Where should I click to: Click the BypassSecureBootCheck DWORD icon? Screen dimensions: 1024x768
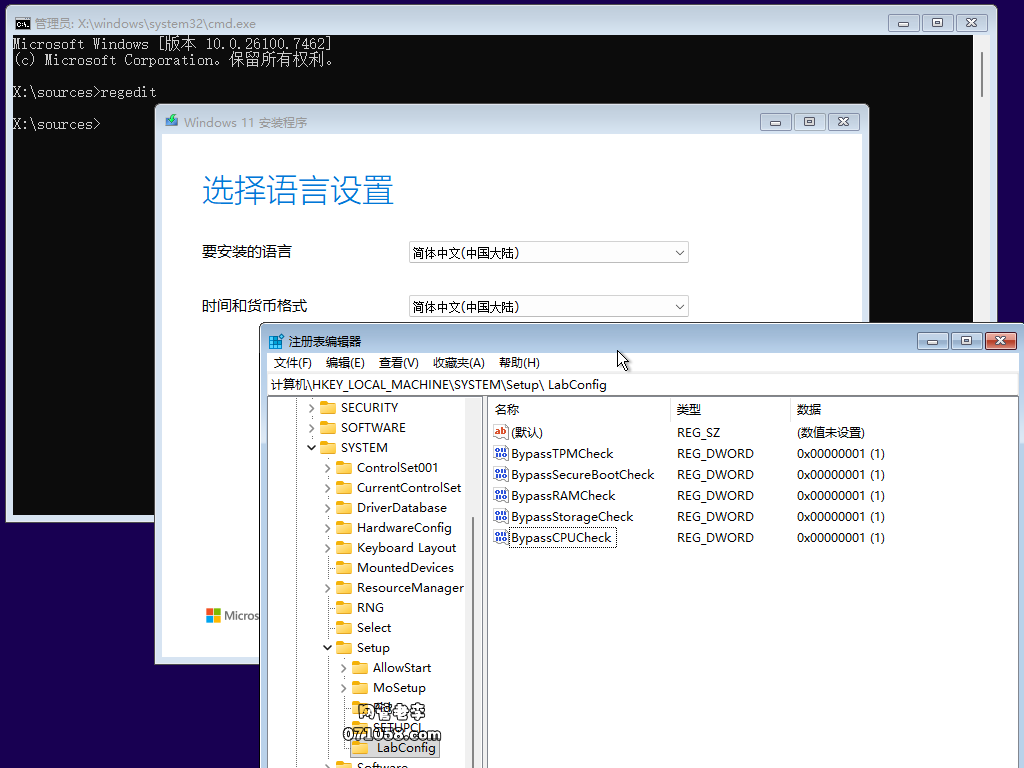tap(502, 475)
